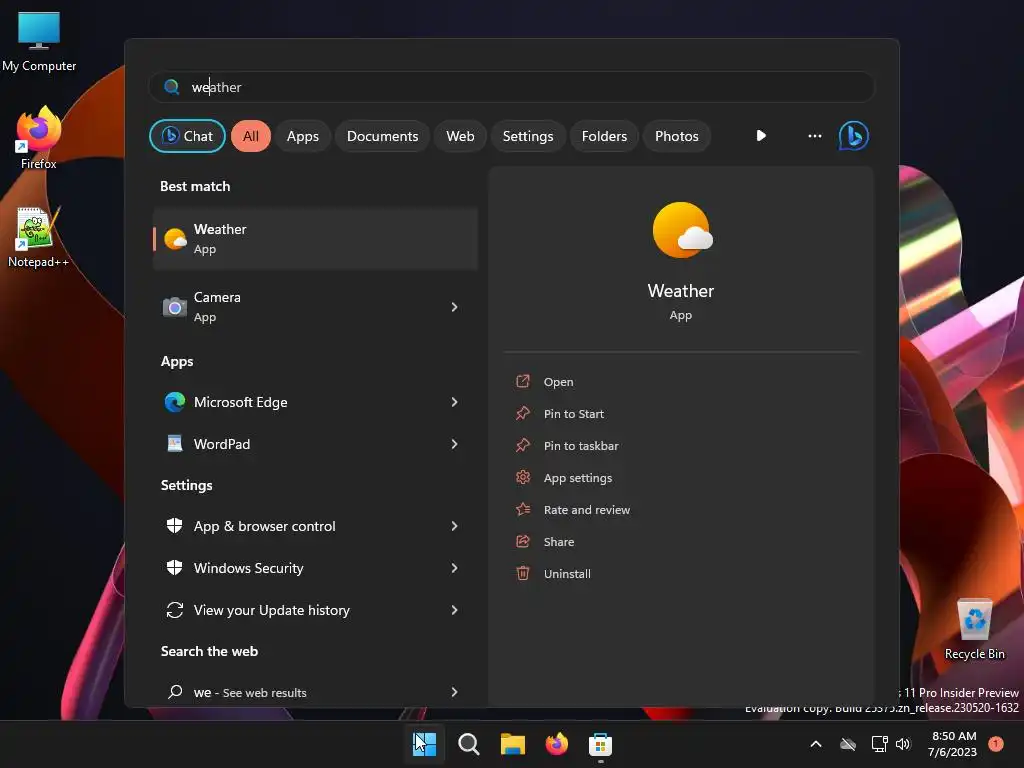
Task: Click the large Weather icon in preview pane
Action: 682,230
